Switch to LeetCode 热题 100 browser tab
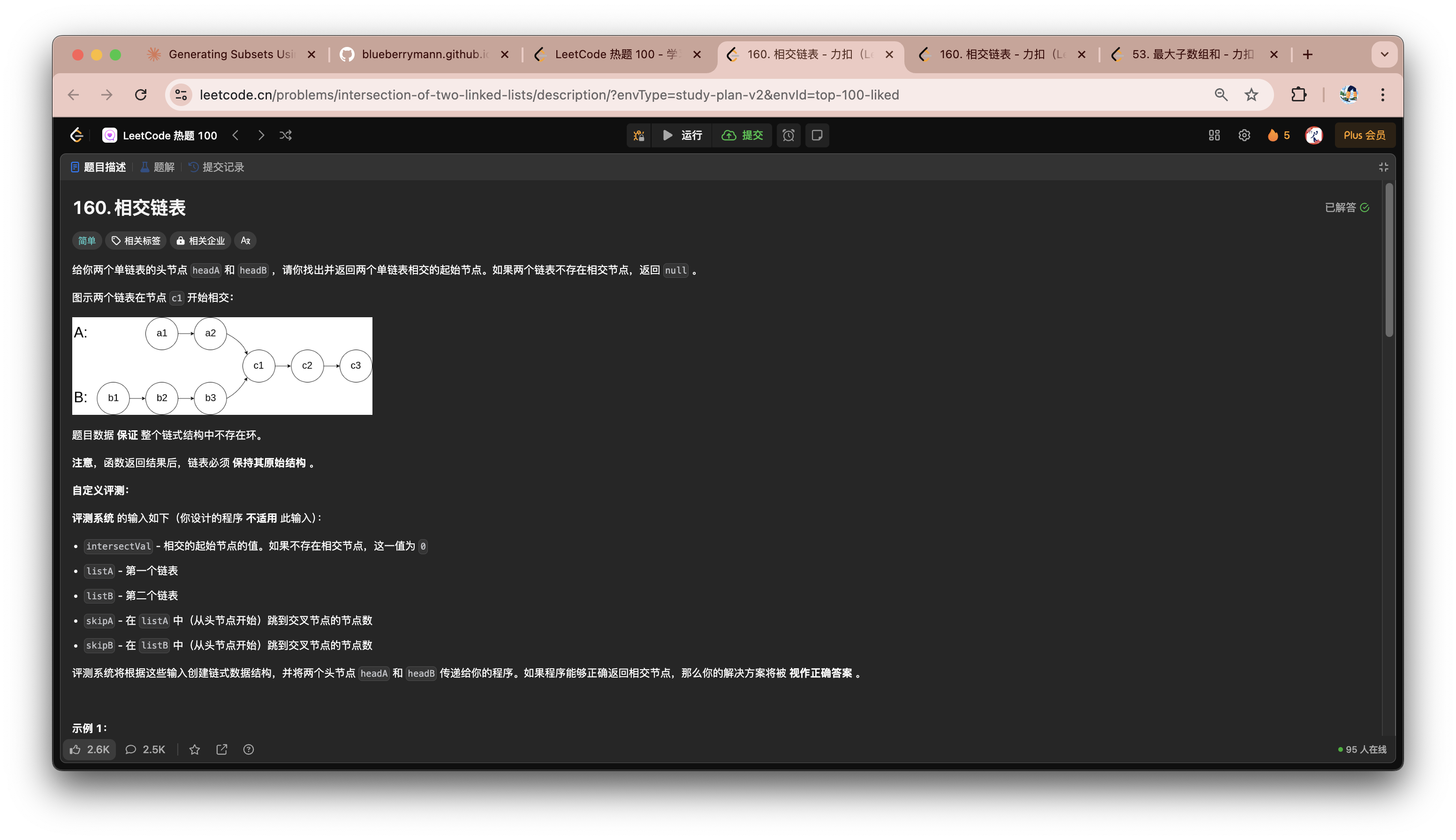1456x840 pixels. [x=617, y=54]
